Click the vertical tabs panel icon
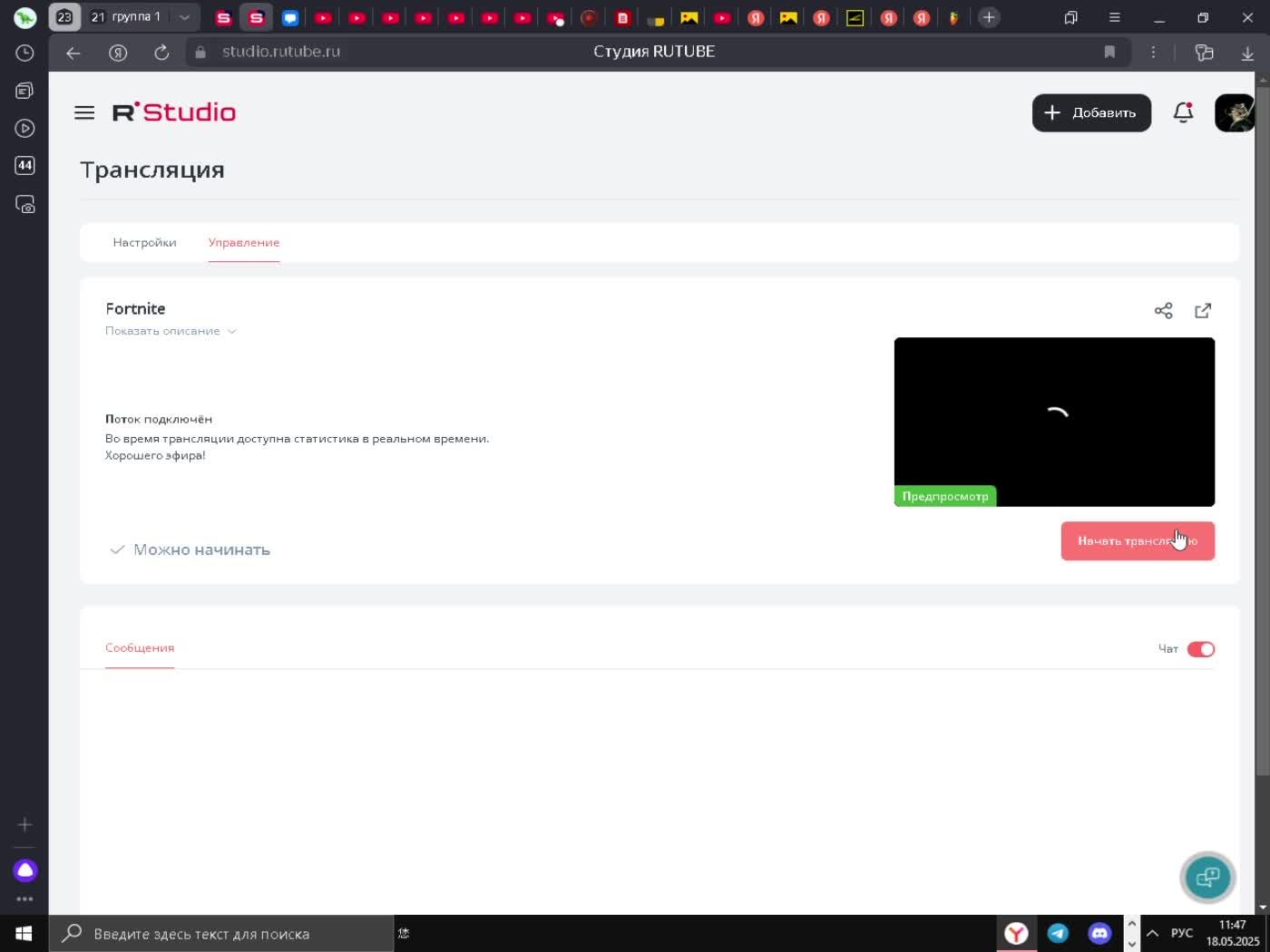 pyautogui.click(x=1070, y=17)
